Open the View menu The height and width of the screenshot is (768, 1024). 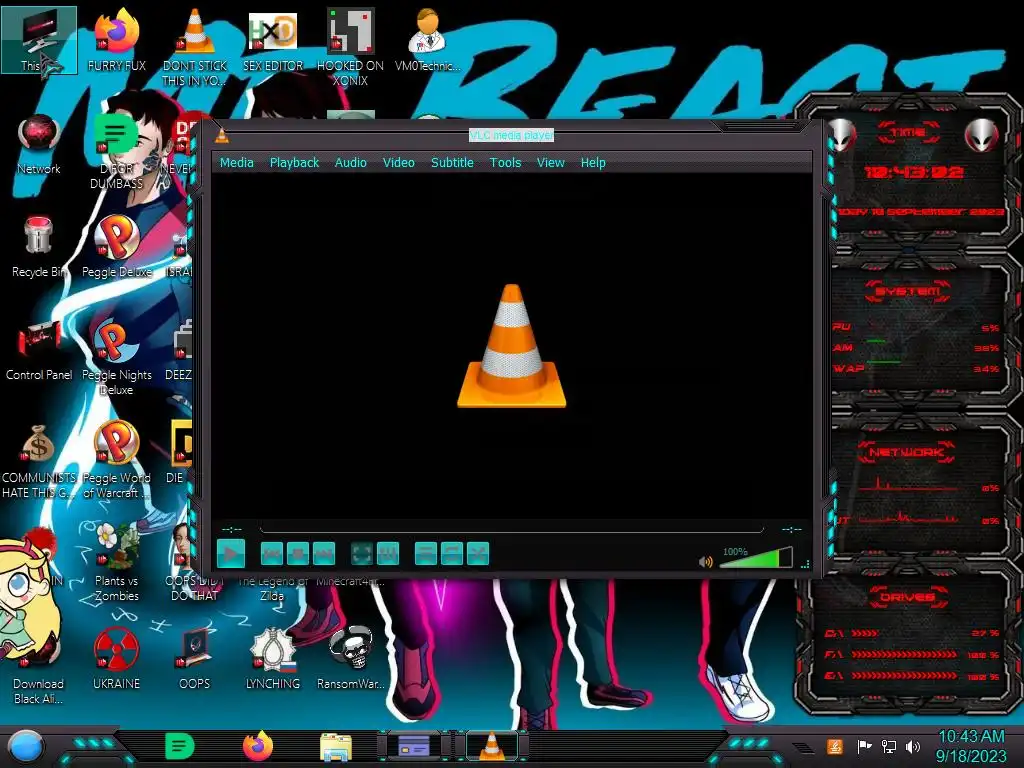coord(551,163)
